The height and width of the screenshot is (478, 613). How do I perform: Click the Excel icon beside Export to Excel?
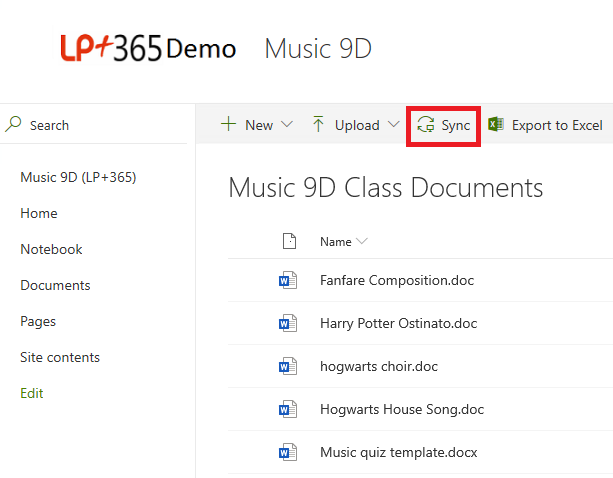pyautogui.click(x=496, y=124)
